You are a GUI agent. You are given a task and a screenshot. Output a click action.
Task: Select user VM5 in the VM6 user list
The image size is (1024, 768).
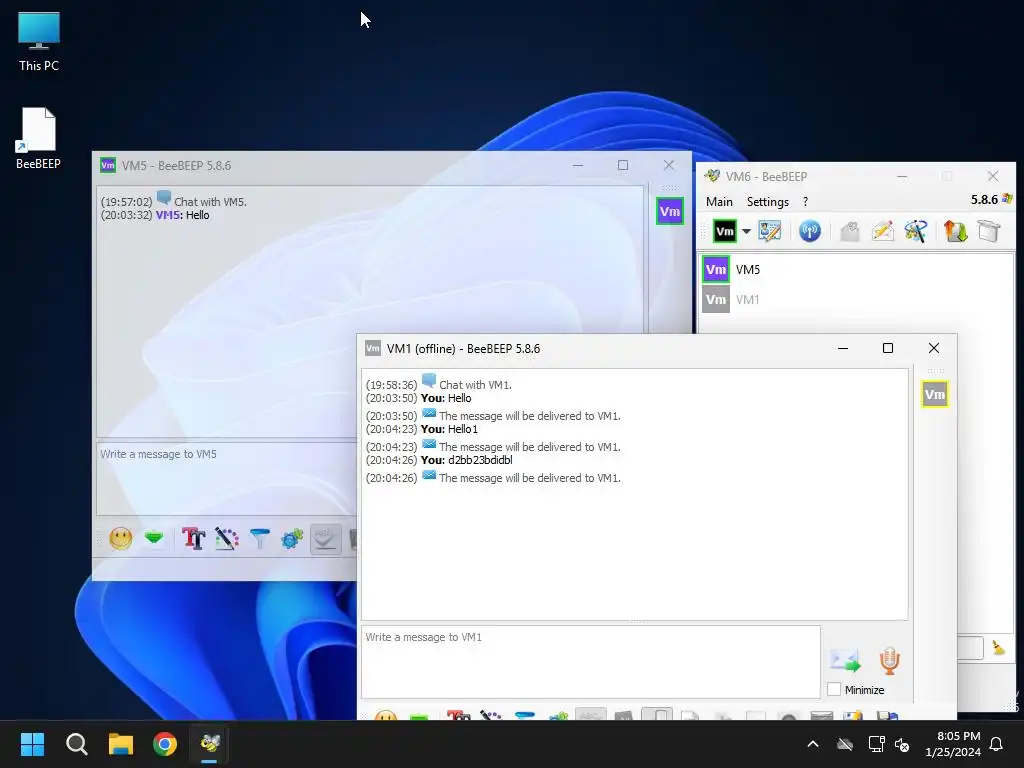pos(856,269)
